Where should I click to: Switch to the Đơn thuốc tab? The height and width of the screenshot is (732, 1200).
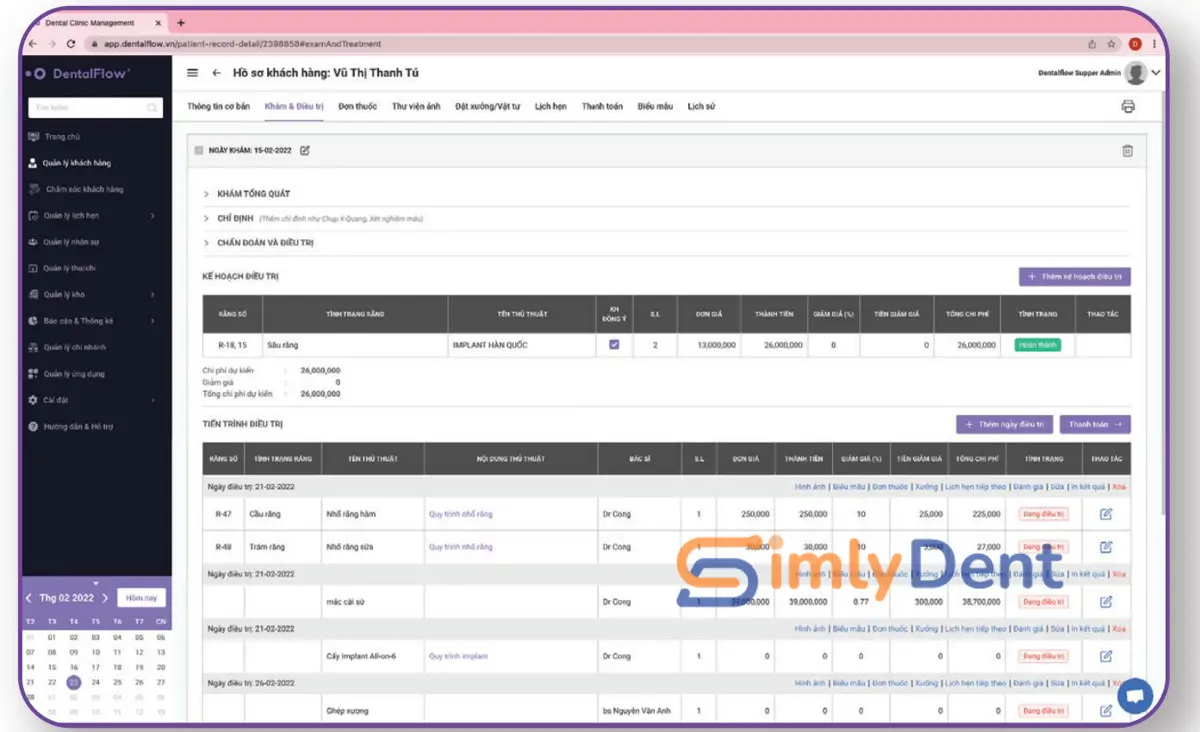pos(357,106)
